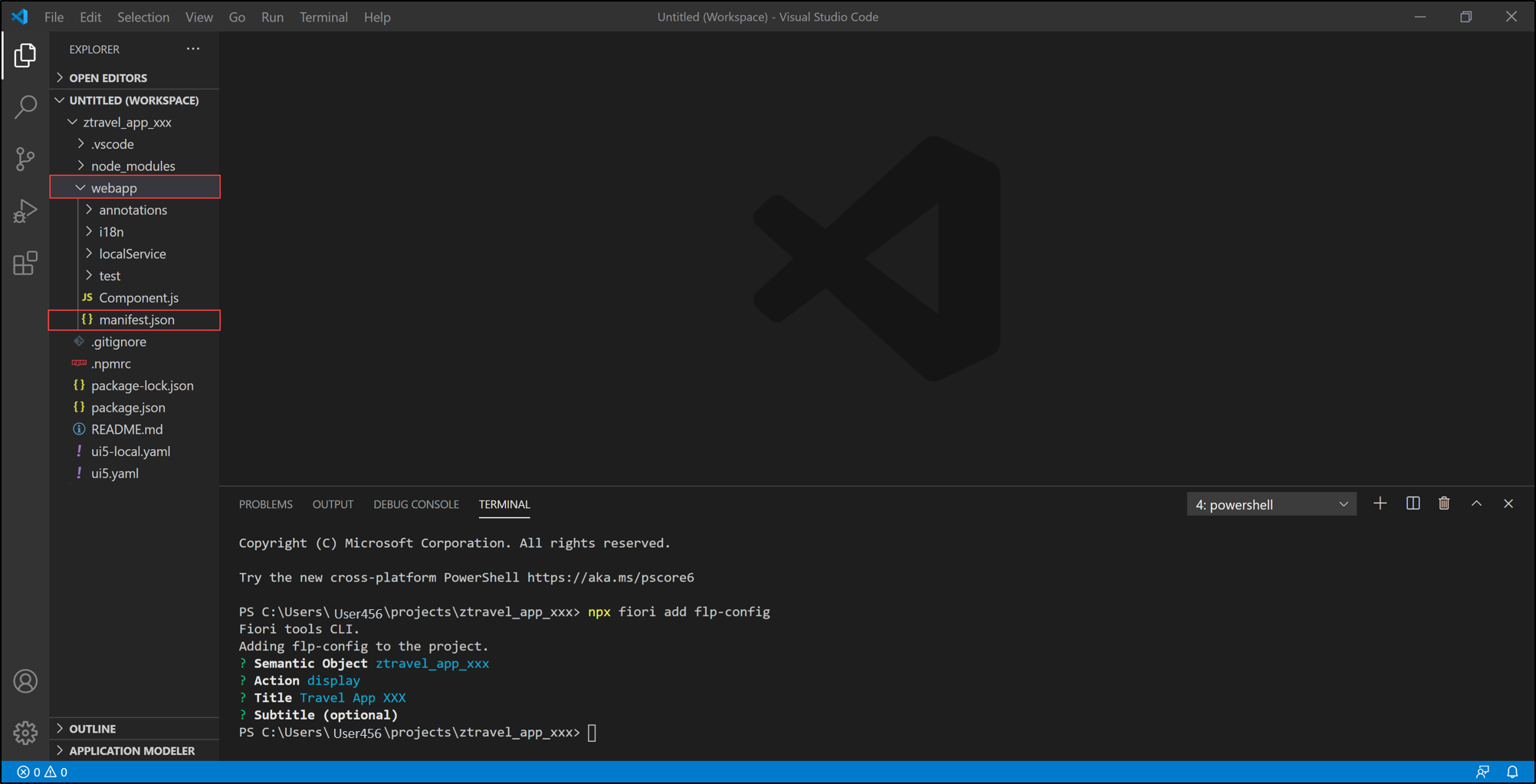This screenshot has width=1536, height=784.
Task: Open notifications bell in status bar
Action: click(x=1512, y=772)
